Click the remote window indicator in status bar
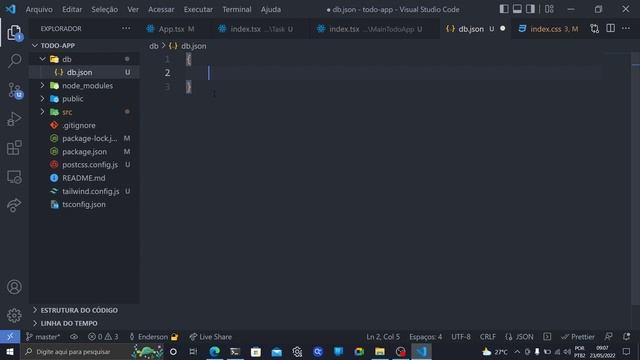Screen dimensions: 640x360 [10, 337]
